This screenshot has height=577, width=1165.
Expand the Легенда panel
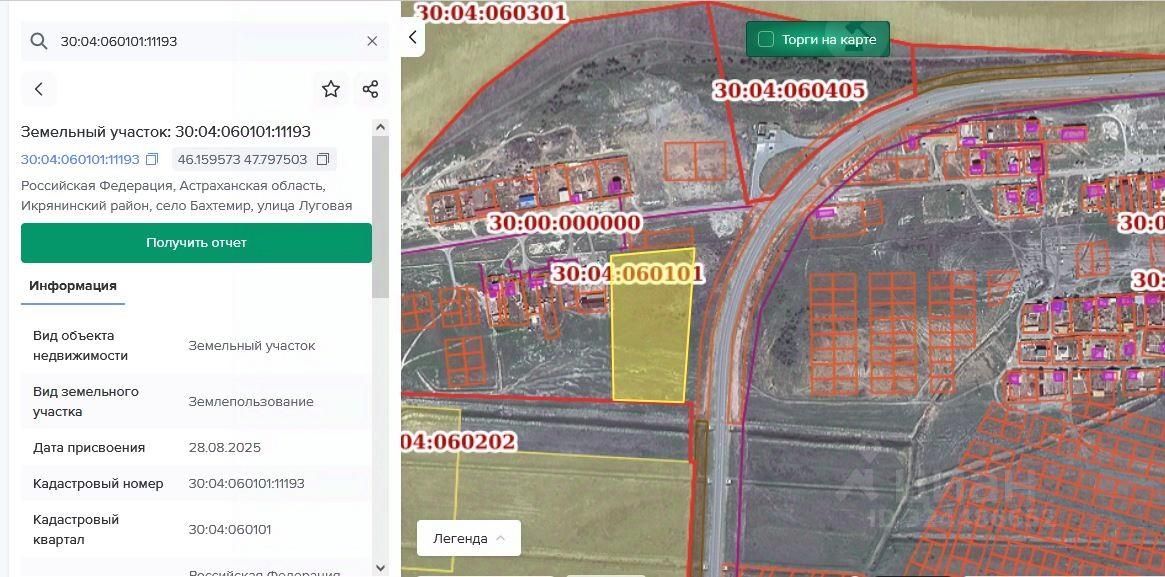(x=469, y=538)
